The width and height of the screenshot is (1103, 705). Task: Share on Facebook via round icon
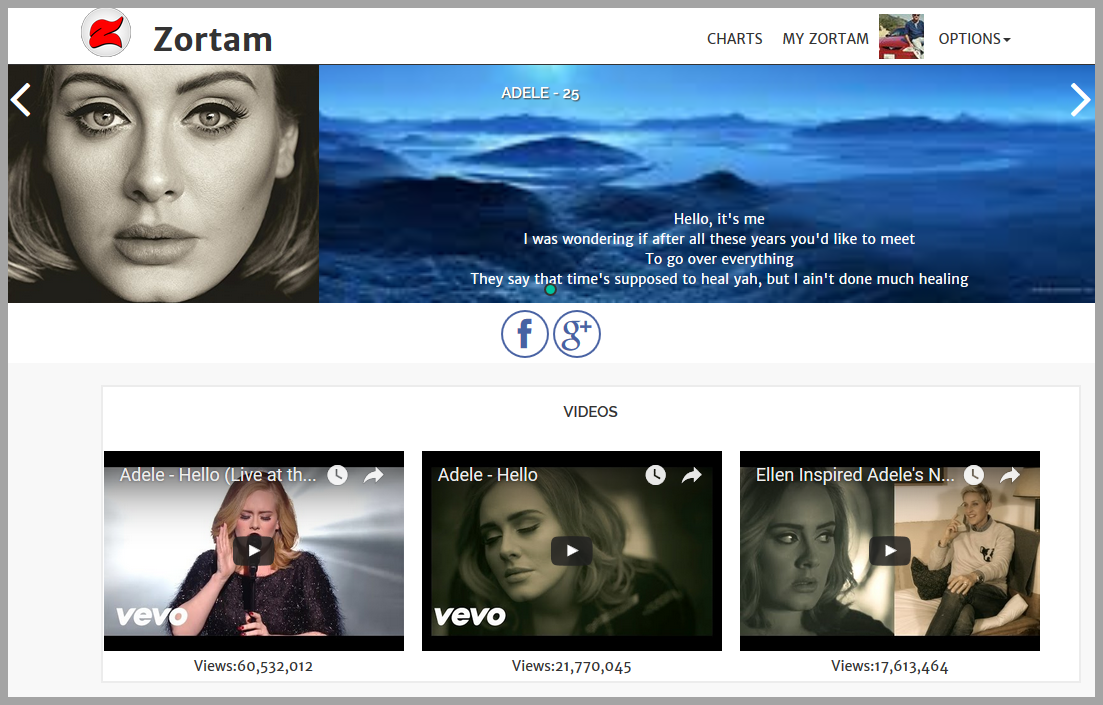point(524,334)
